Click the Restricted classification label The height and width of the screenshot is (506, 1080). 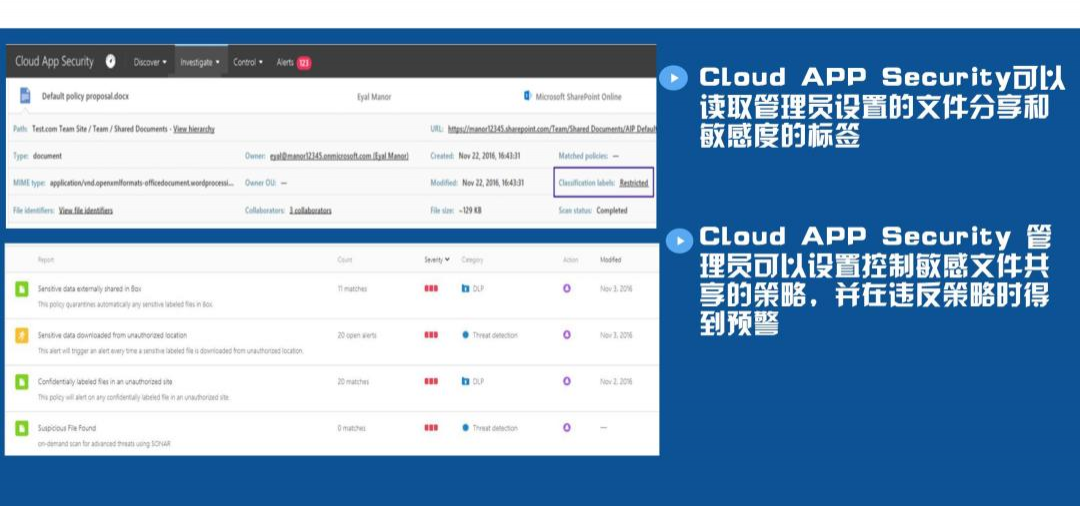tap(634, 182)
